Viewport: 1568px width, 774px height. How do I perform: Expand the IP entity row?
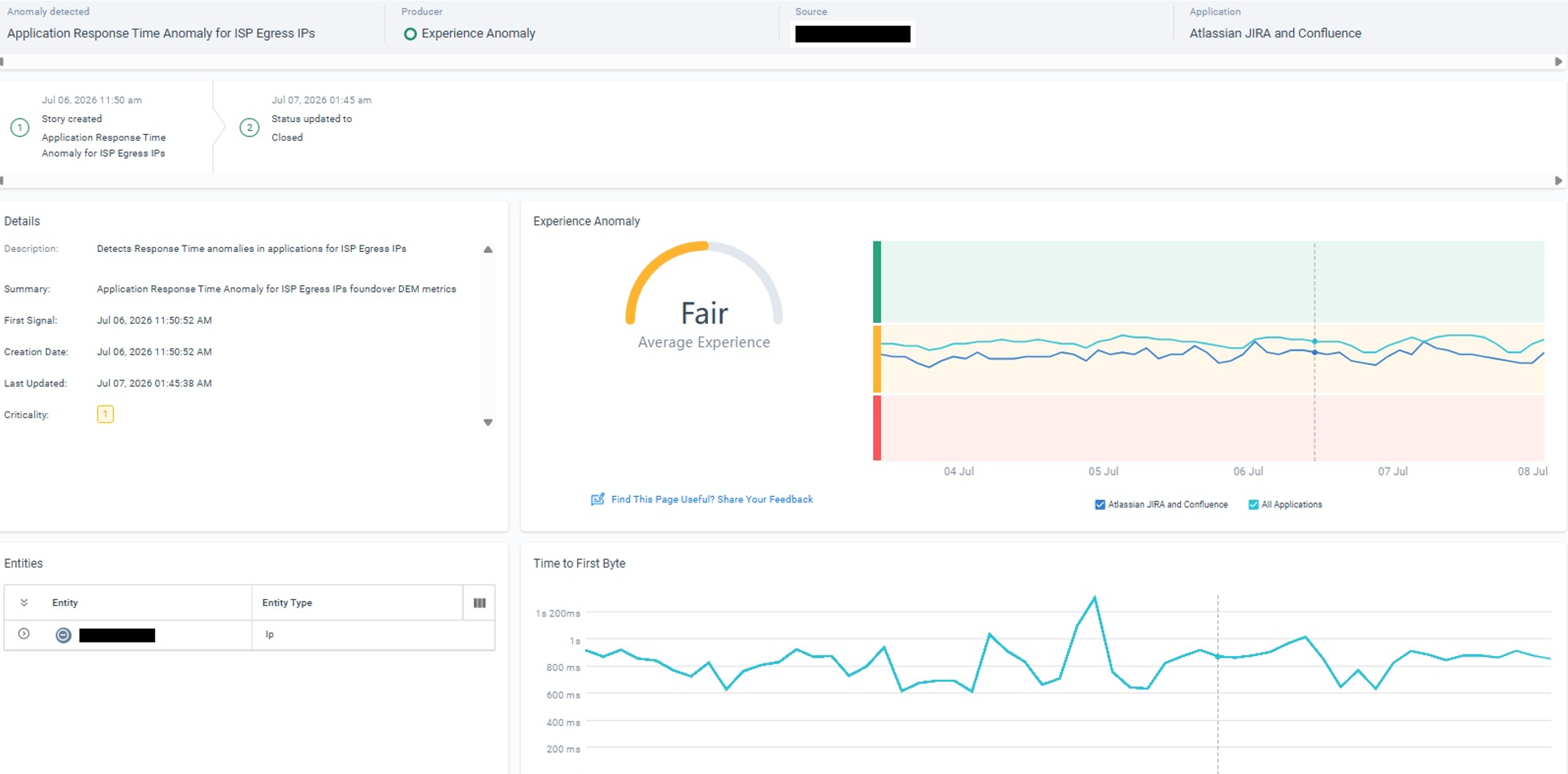(24, 634)
